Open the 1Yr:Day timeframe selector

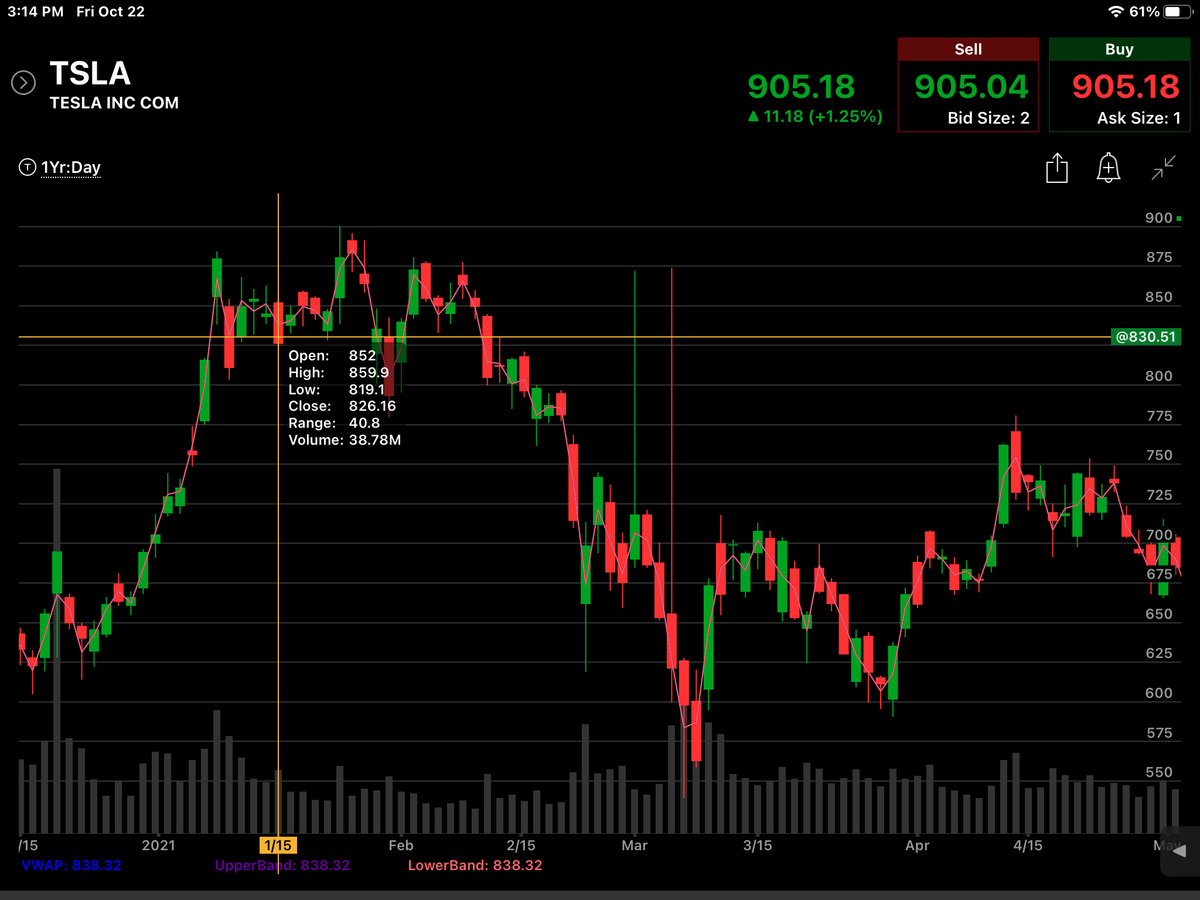coord(71,168)
